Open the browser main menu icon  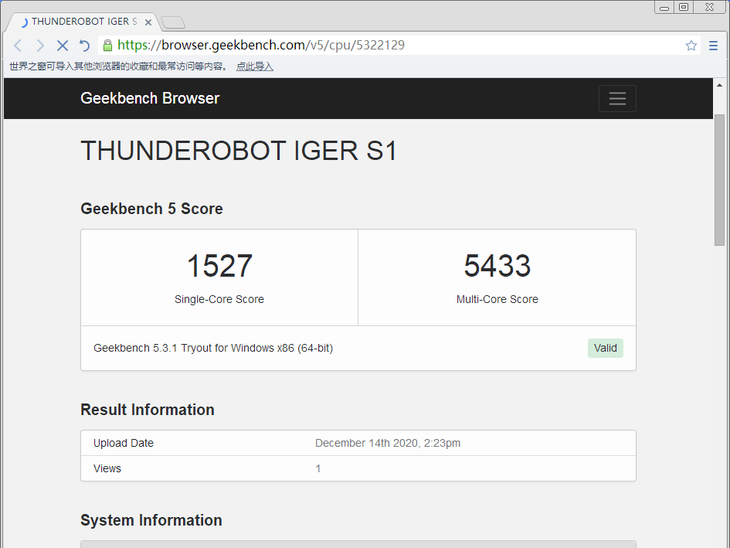click(713, 45)
